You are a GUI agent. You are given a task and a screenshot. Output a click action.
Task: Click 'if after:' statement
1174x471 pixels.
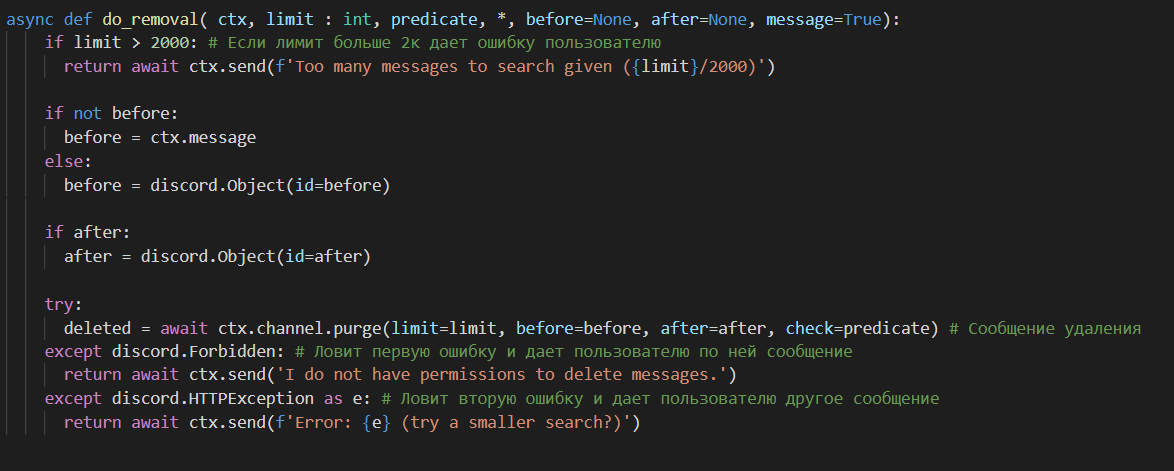[x=88, y=233]
